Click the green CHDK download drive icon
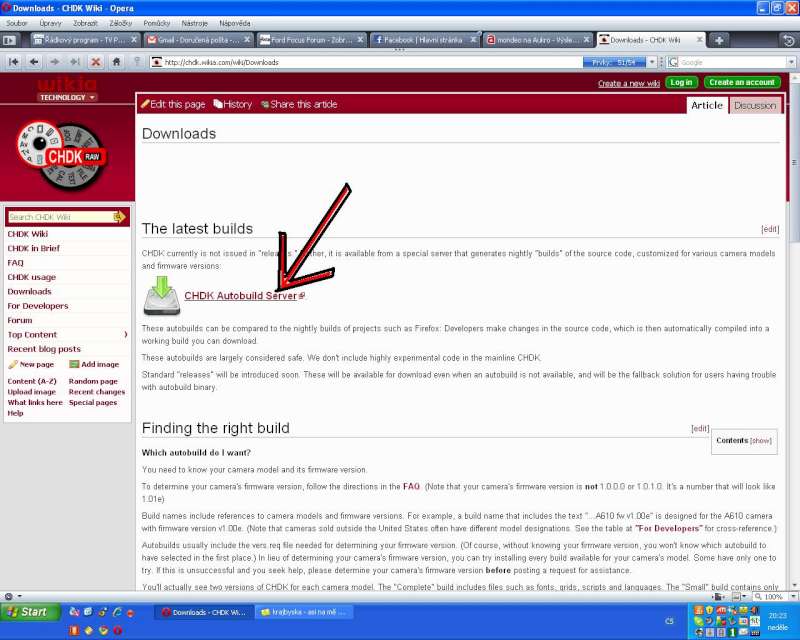 [x=161, y=296]
